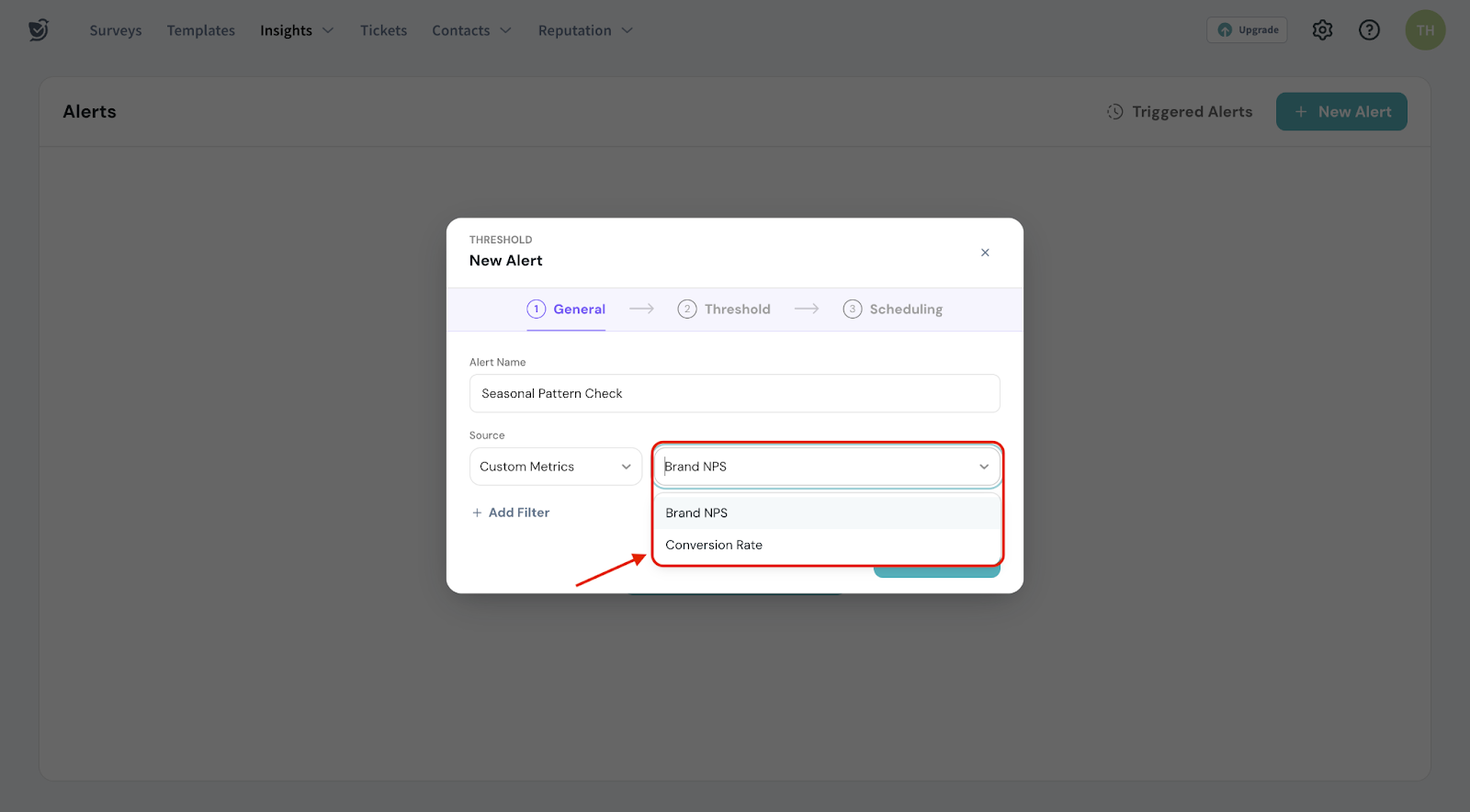
Task: Click the clock icon beside Triggered Alerts
Action: click(x=1114, y=112)
